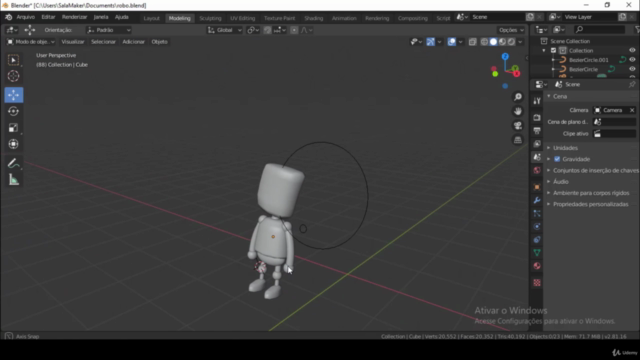640x360 pixels.
Task: Hide the Collection via its eye icon
Action: pyautogui.click(x=632, y=50)
